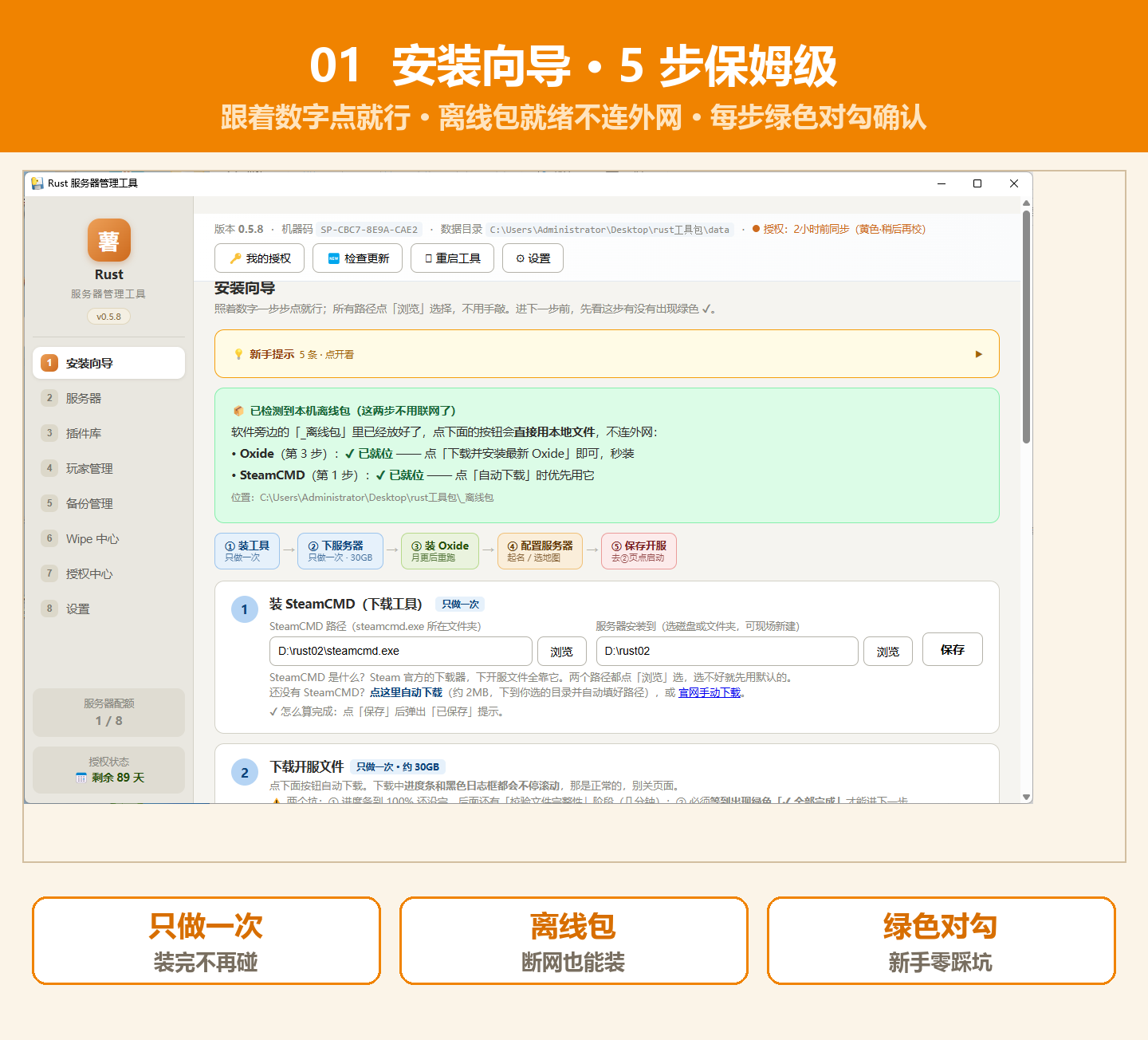Select 安装向导 in the sidebar
Screen dimensions: 1148x1040
coord(108,363)
